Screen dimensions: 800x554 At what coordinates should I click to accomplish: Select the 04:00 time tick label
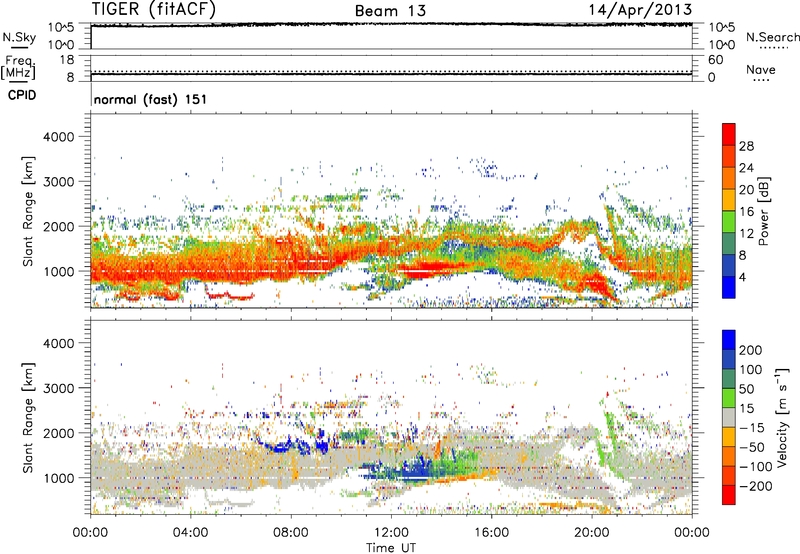(x=191, y=533)
